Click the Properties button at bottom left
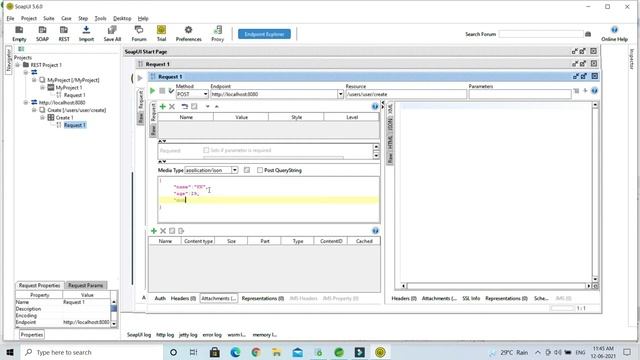 [x=32, y=335]
